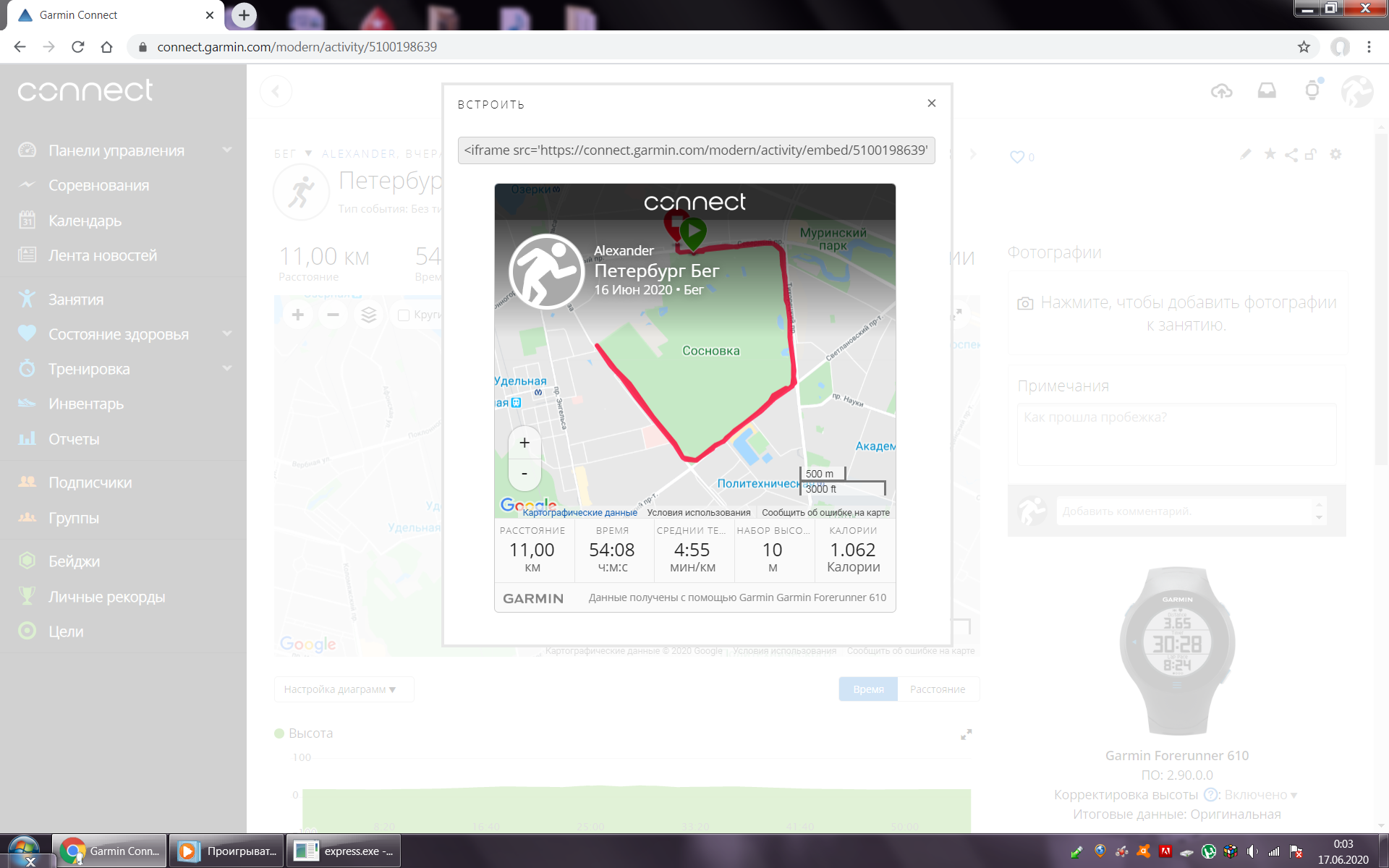1389x868 pixels.
Task: Open Personal Records in sidebar
Action: click(x=107, y=597)
